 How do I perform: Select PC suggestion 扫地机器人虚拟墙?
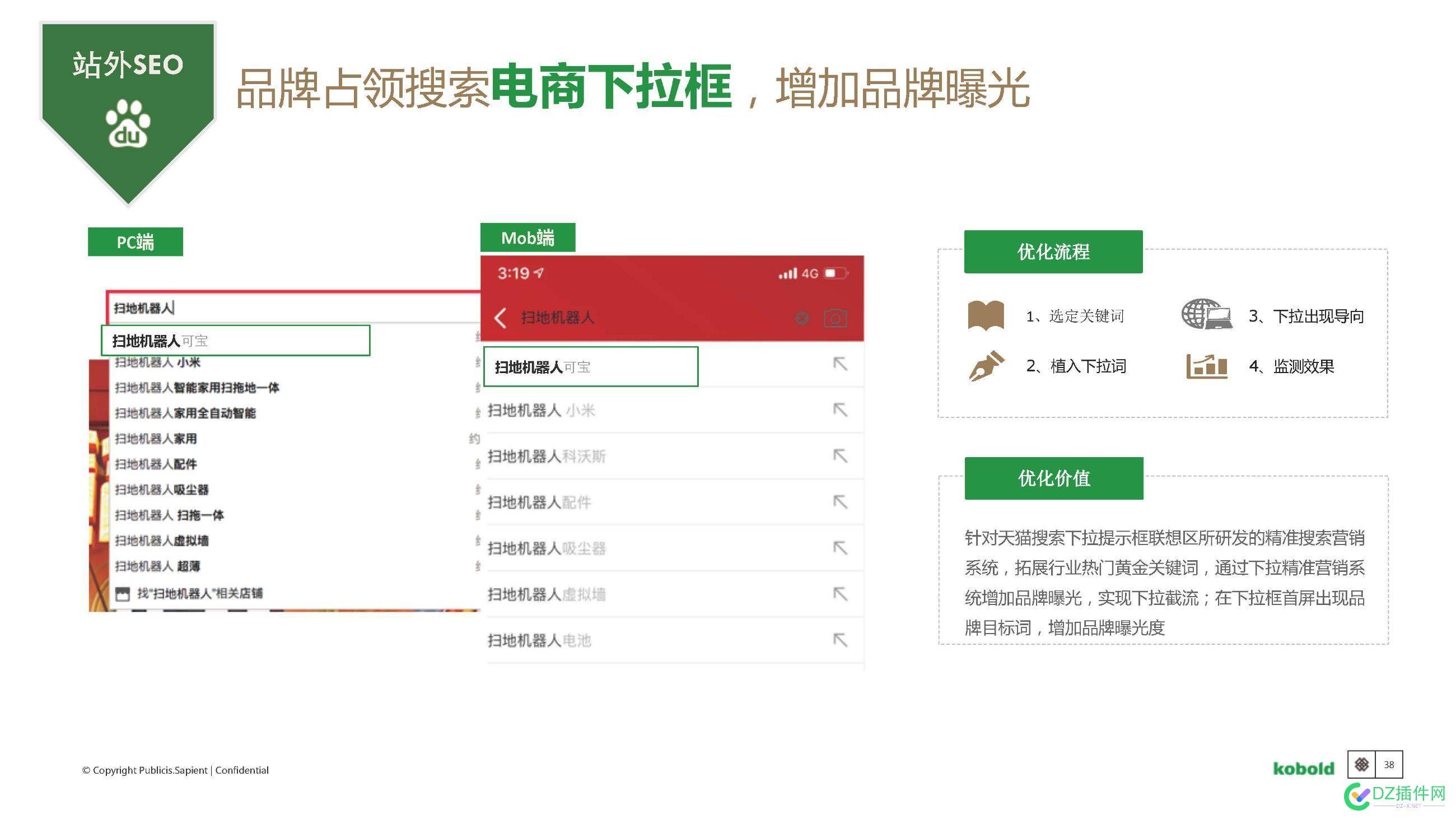click(162, 541)
